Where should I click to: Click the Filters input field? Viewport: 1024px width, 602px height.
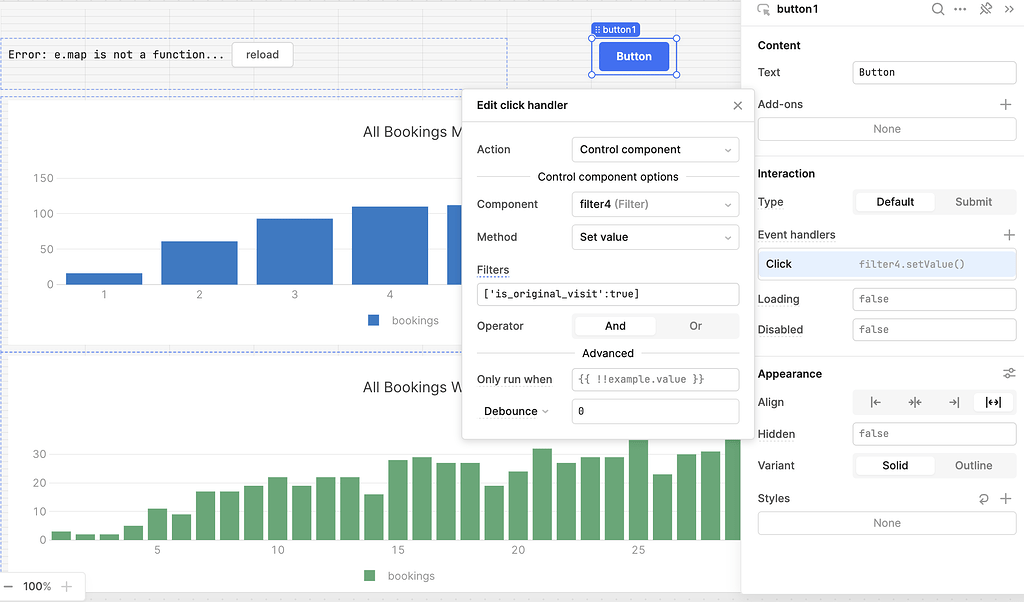[608, 294]
